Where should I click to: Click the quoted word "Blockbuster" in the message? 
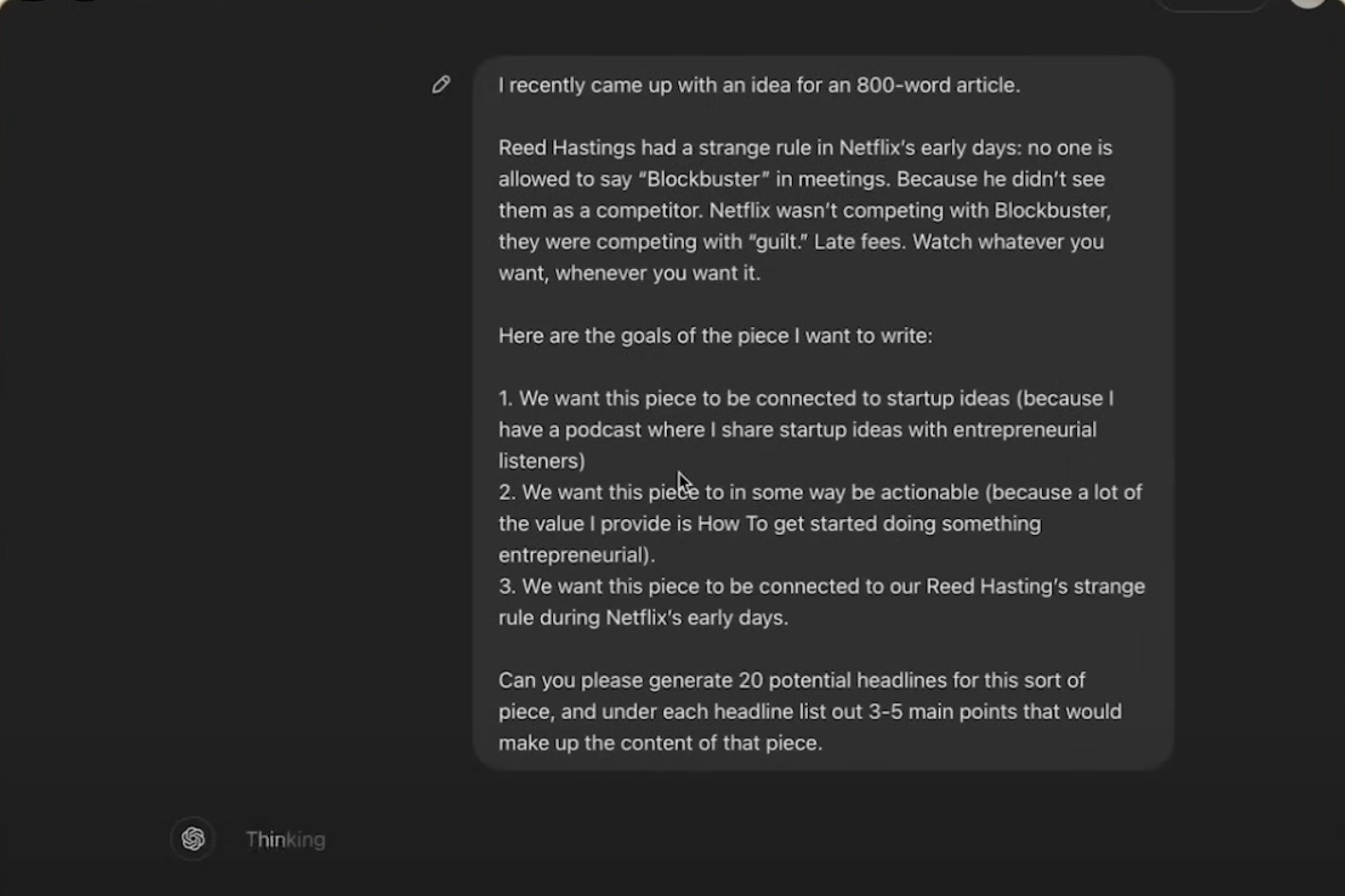704,179
